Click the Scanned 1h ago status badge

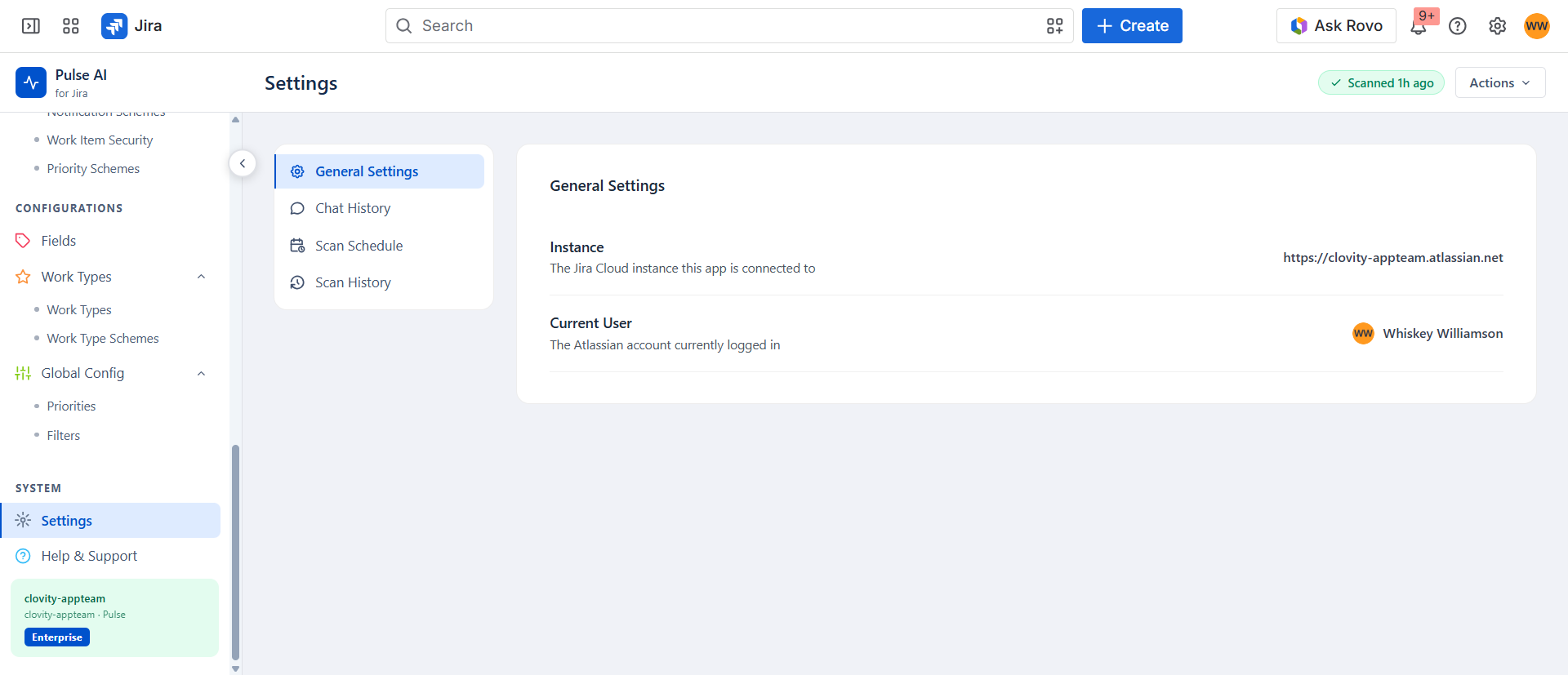coord(1381,82)
